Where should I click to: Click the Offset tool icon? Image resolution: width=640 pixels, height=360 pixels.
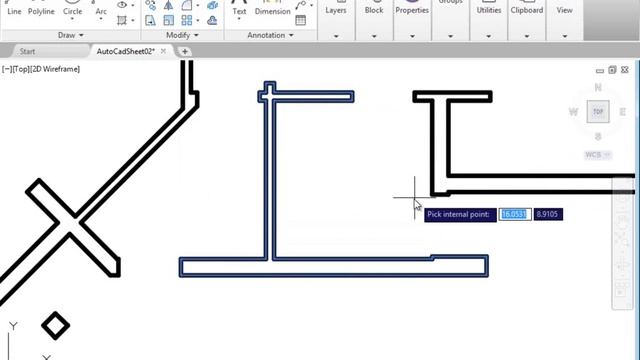(x=212, y=20)
